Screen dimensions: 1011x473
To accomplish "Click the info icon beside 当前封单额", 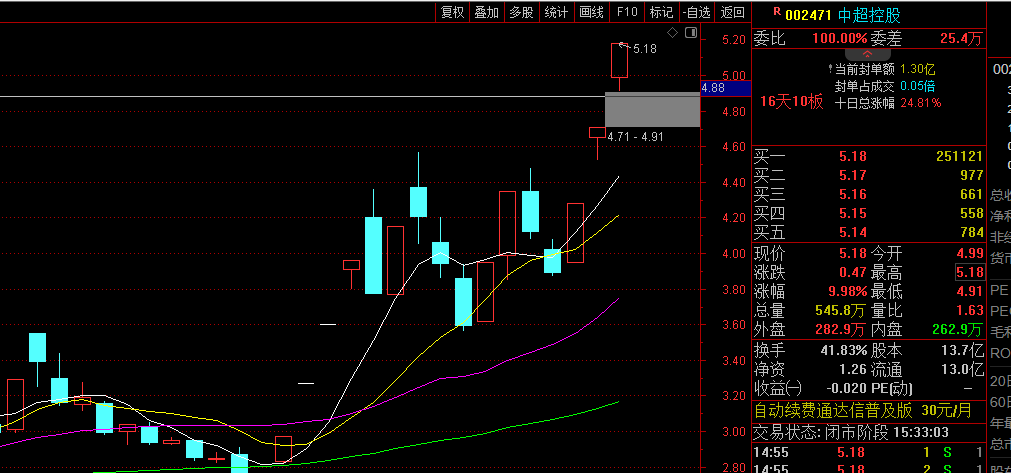I will point(830,68).
